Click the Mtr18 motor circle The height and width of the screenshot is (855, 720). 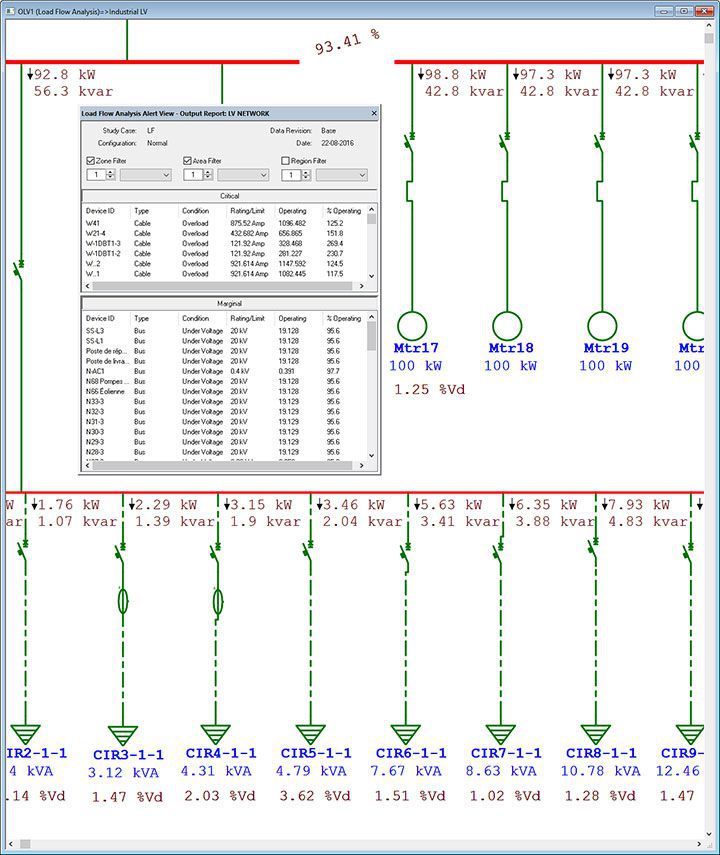pyautogui.click(x=507, y=325)
